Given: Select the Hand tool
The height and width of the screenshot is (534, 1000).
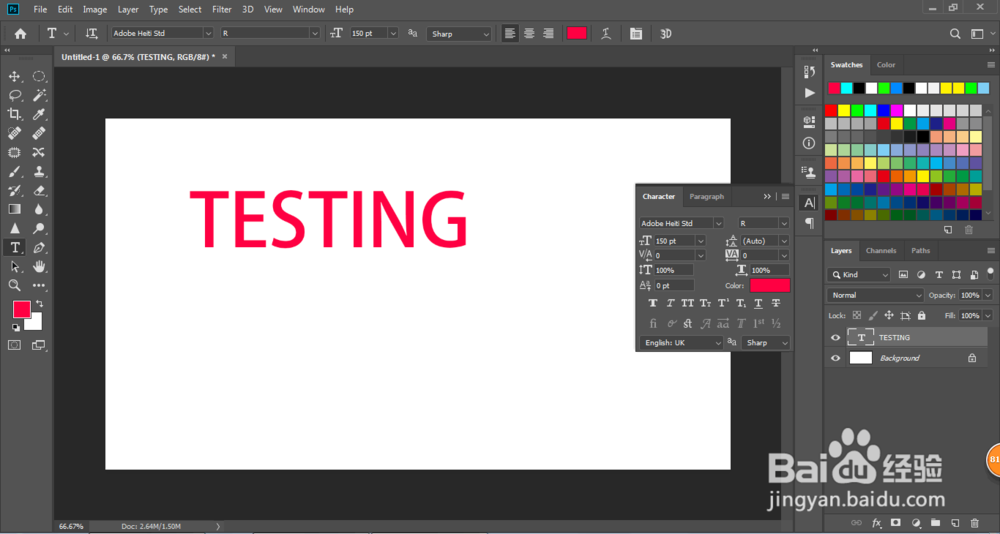Looking at the screenshot, I should 39,266.
